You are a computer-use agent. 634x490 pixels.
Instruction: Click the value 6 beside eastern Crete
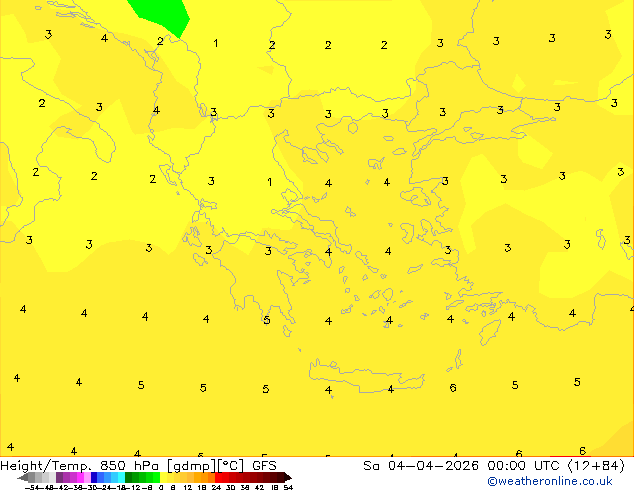tap(453, 388)
